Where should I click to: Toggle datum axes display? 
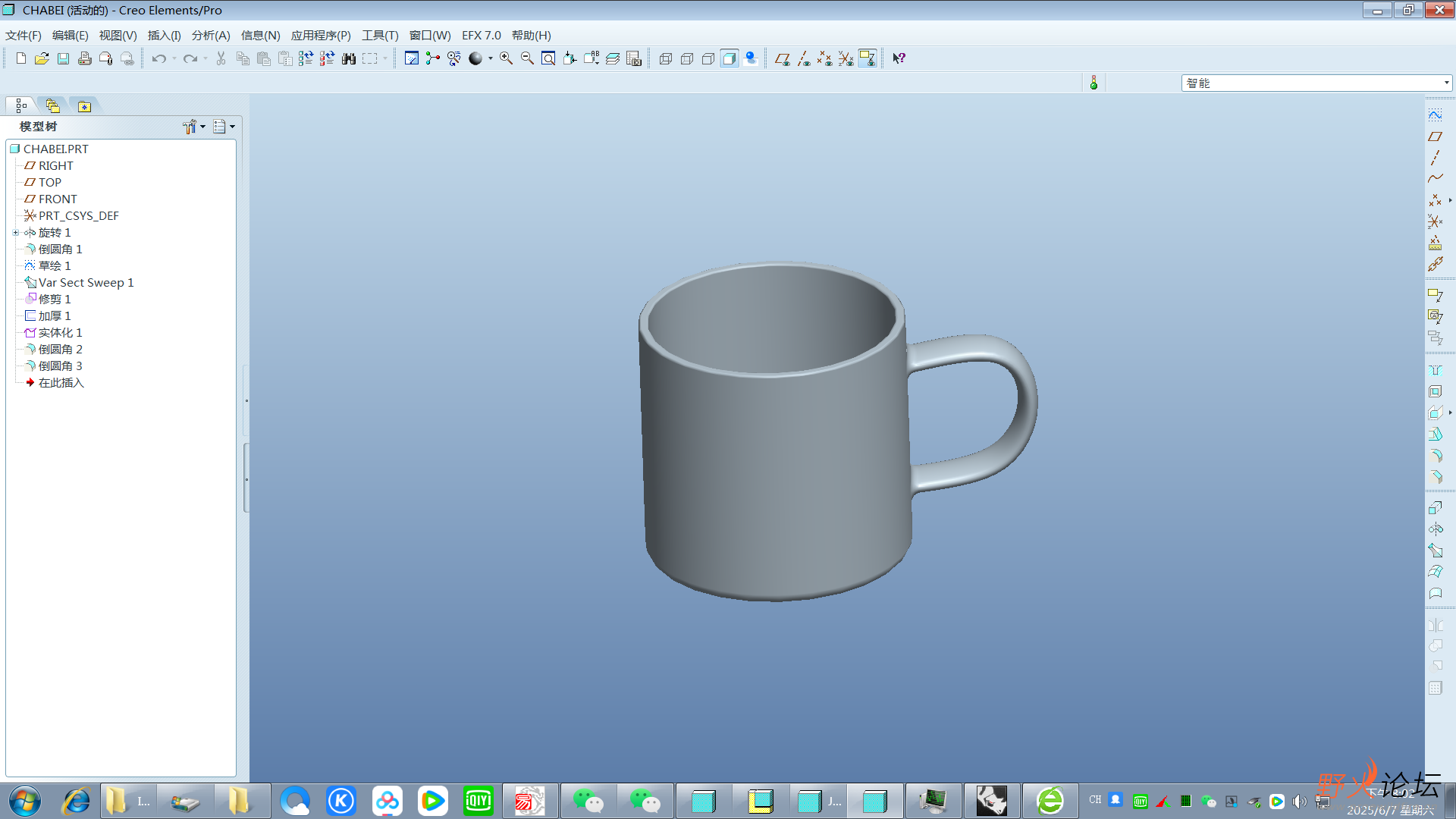(x=803, y=58)
